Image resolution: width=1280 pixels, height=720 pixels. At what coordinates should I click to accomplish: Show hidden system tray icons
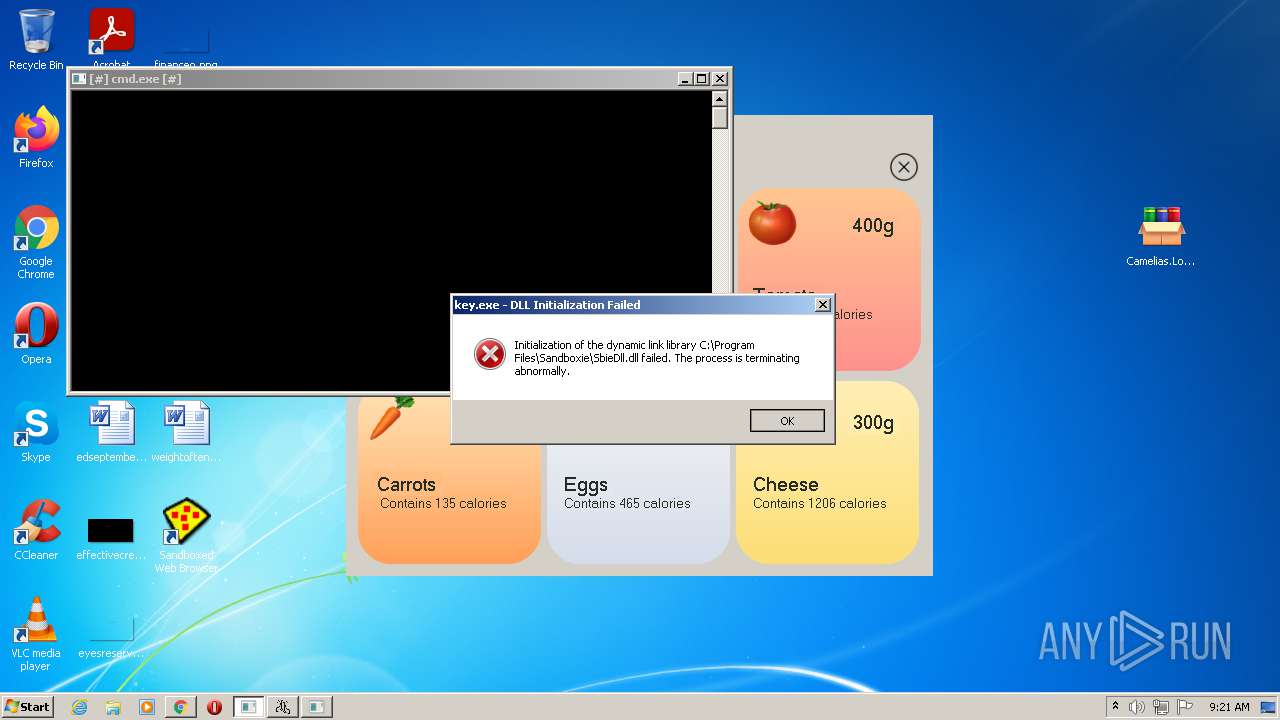[1116, 707]
